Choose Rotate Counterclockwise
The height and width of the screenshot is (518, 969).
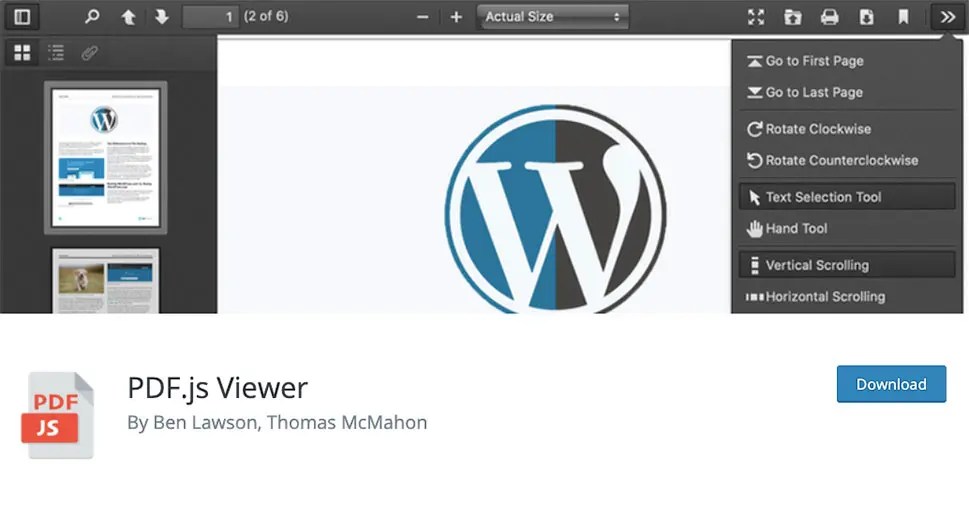(x=847, y=160)
